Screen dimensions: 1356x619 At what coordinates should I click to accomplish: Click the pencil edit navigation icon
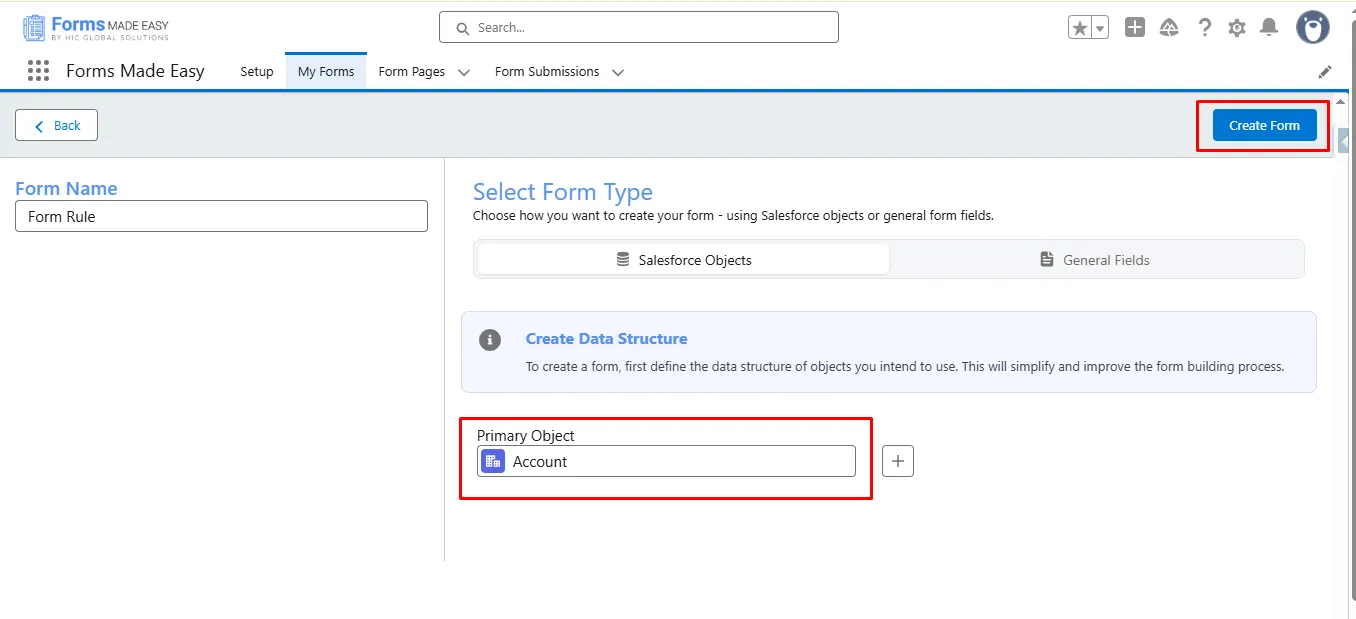pyautogui.click(x=1325, y=72)
